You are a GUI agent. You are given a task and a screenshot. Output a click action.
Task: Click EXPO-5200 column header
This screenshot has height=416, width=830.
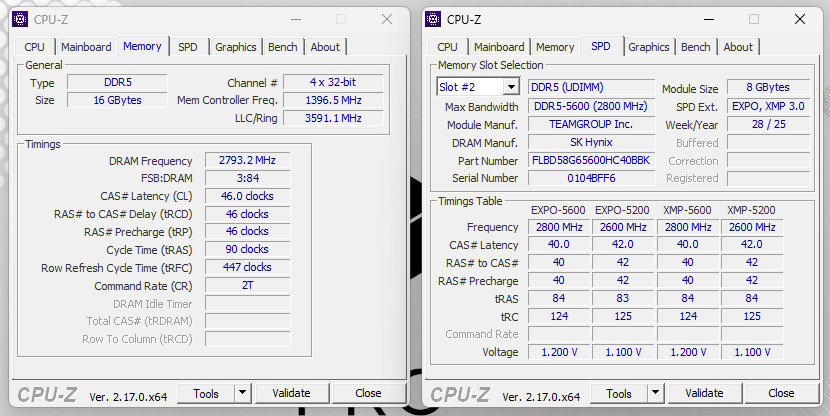click(x=622, y=210)
